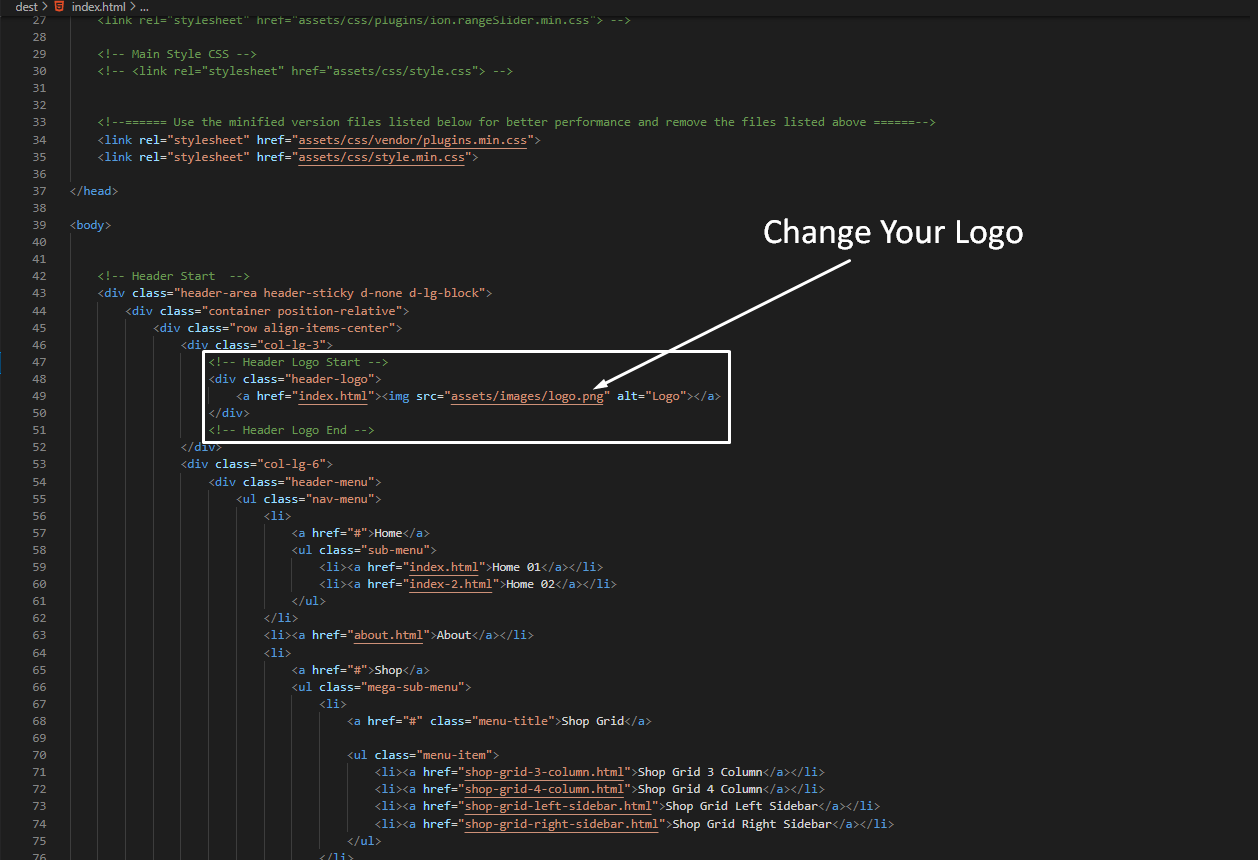This screenshot has width=1258, height=860.
Task: Click the "Change Your Logo" annotation text
Action: tap(892, 232)
